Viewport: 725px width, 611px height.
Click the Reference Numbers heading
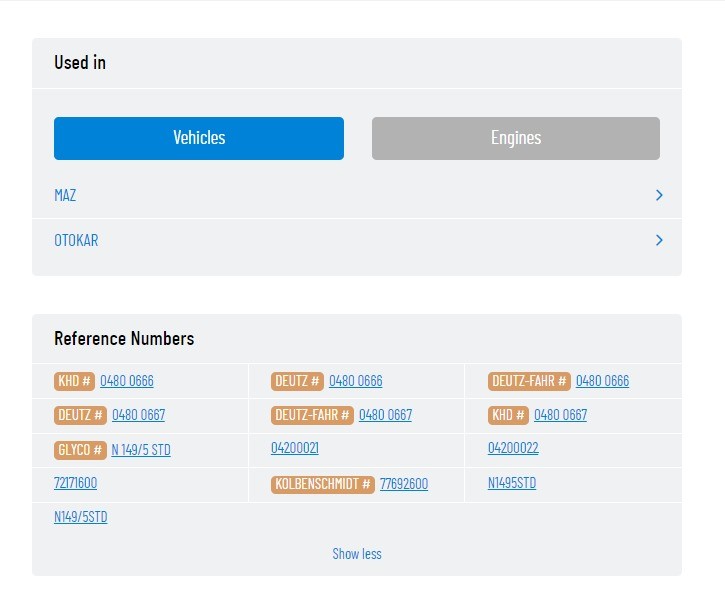click(x=124, y=339)
